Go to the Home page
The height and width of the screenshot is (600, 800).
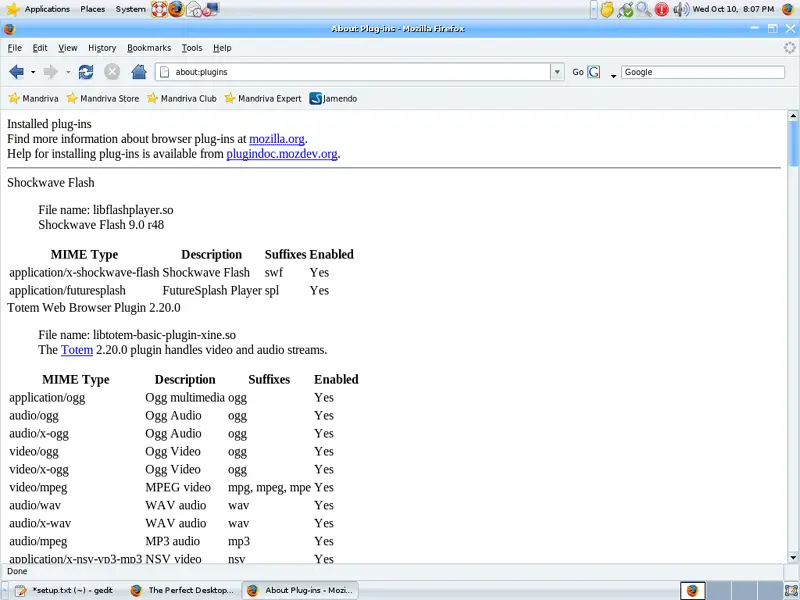139,71
